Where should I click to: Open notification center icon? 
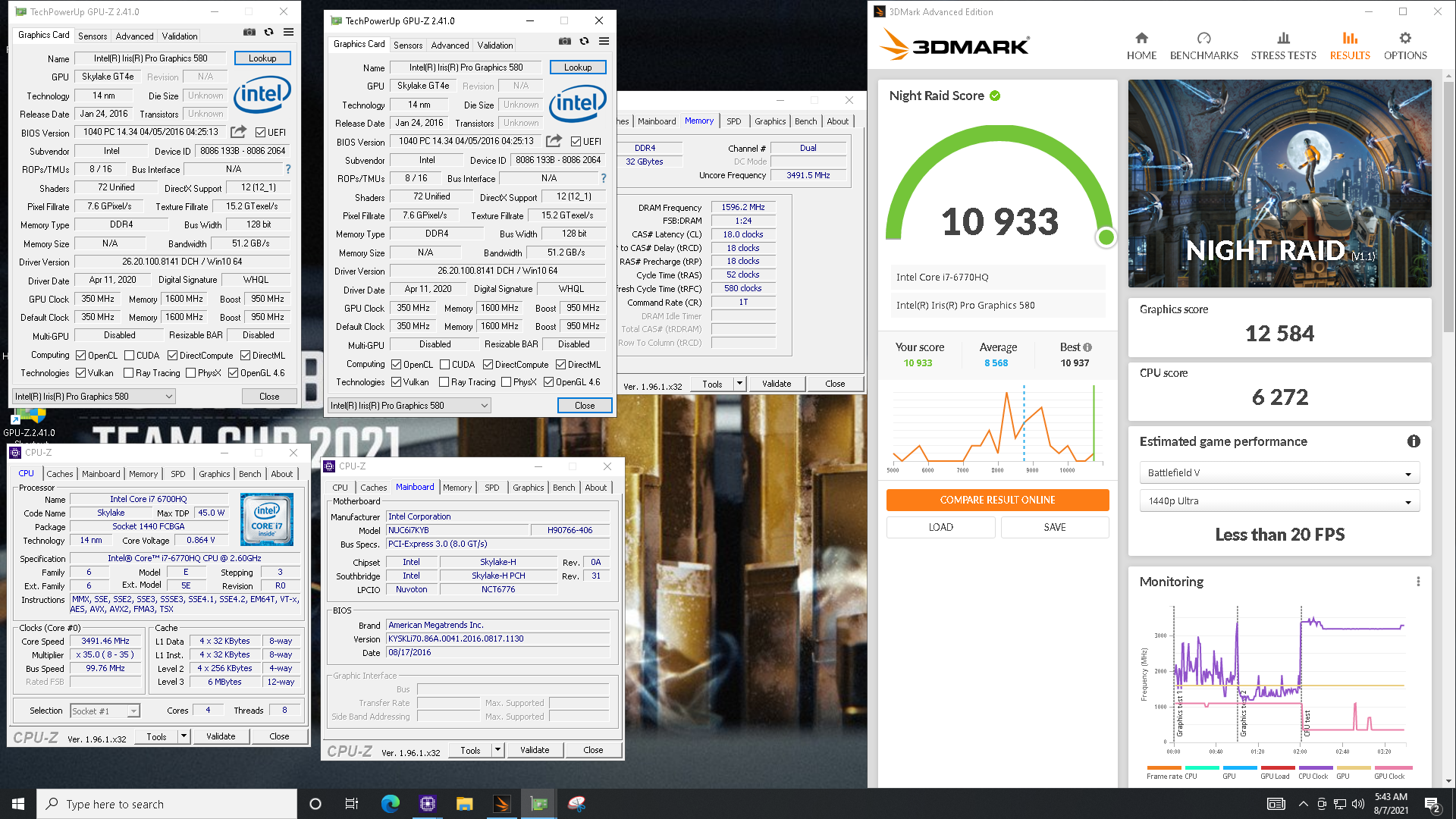point(1432,804)
